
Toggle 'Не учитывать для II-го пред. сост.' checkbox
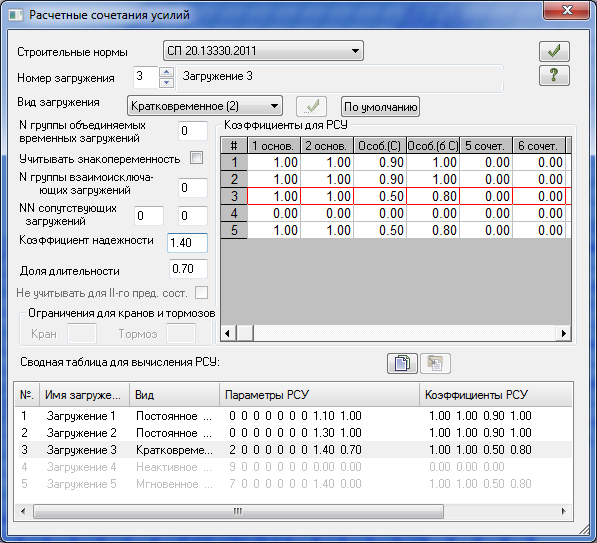(201, 292)
